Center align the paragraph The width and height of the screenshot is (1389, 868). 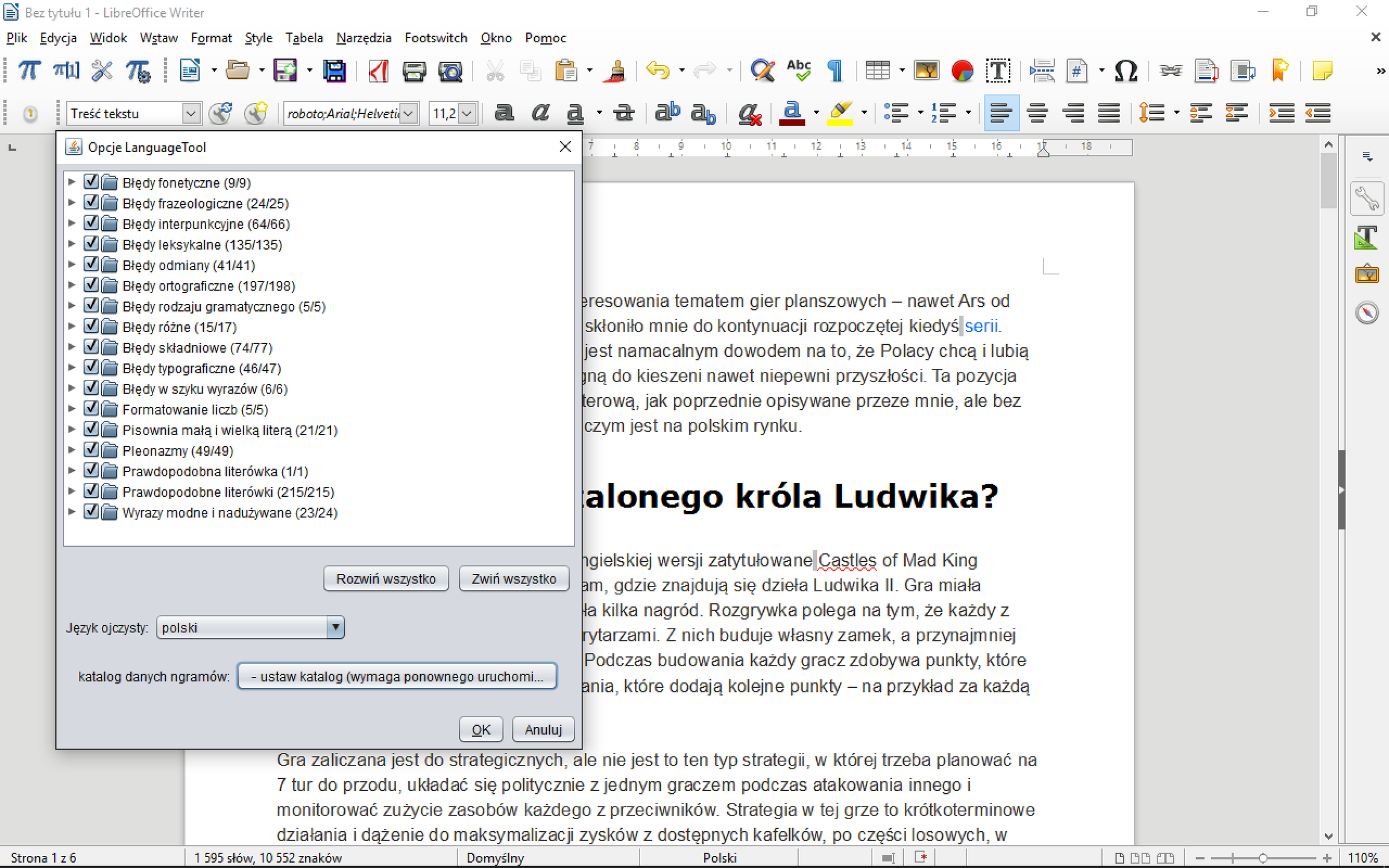1038,113
